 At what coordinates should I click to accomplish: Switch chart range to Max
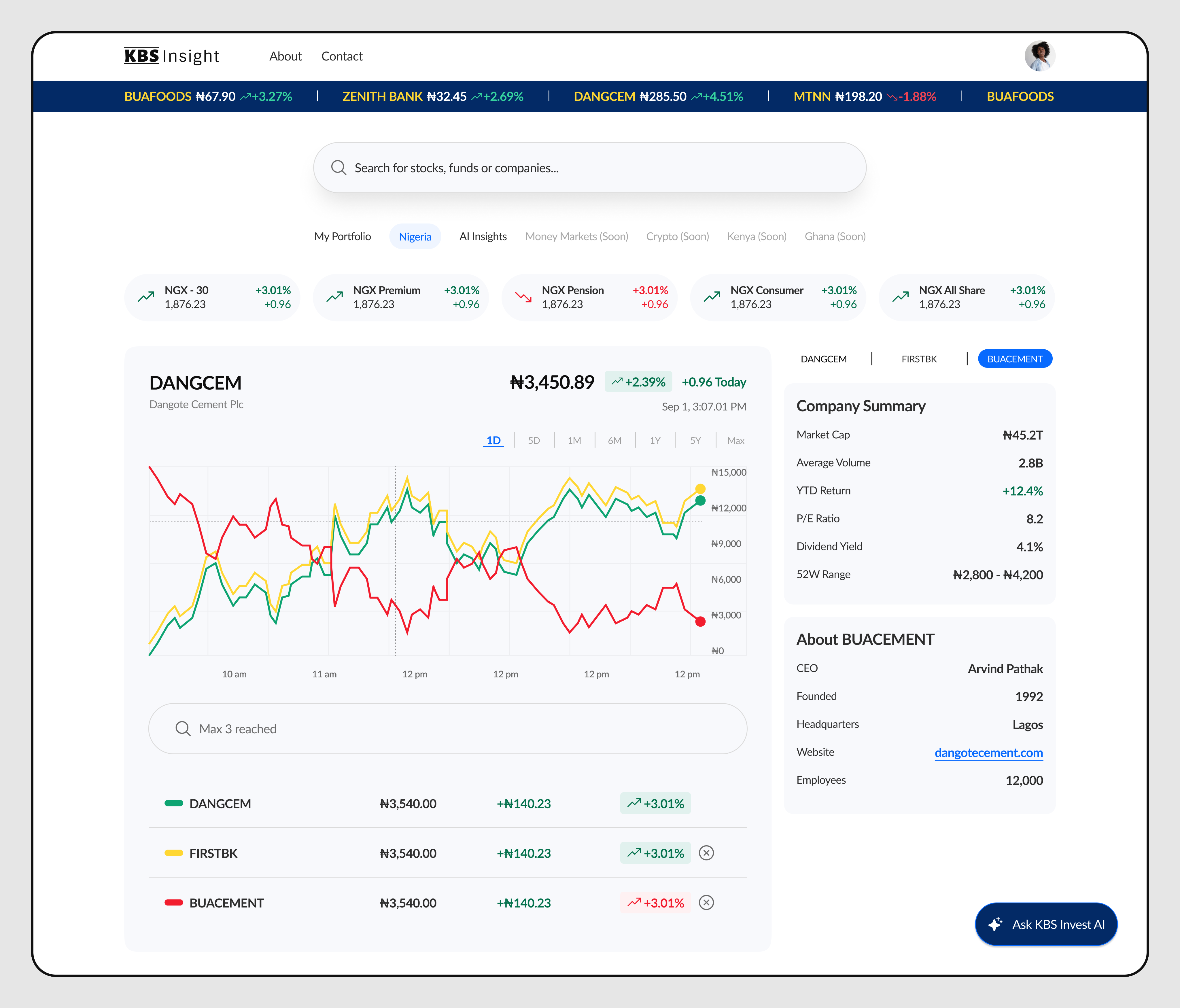(735, 441)
